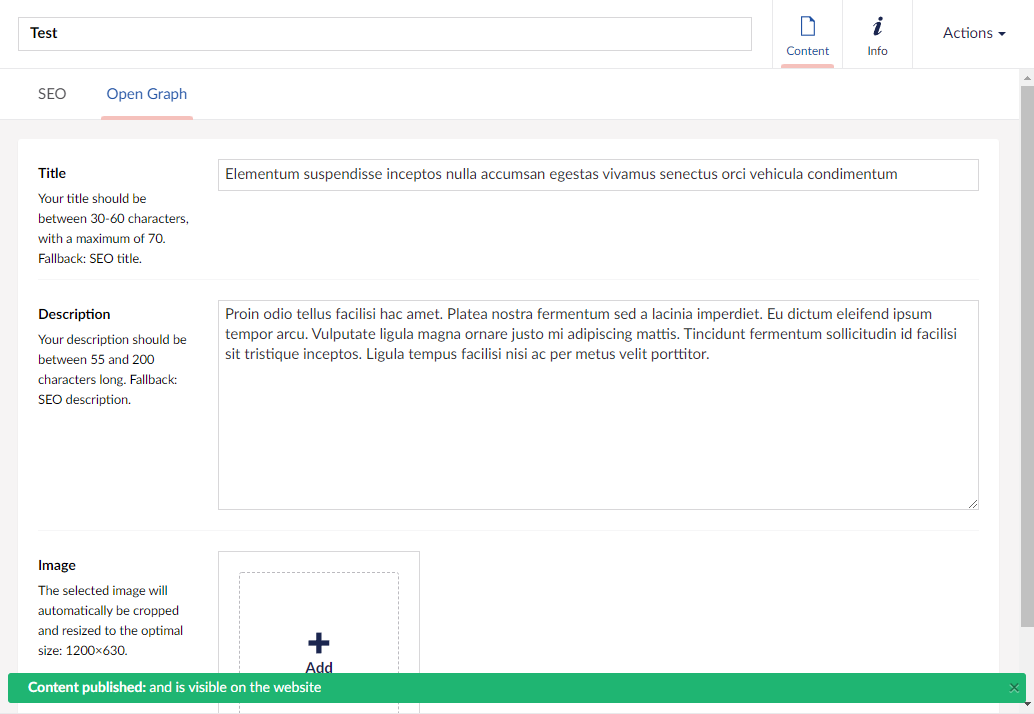Screen dimensions: 1034x714
Task: Switch to the SEO tab
Action: coord(52,93)
